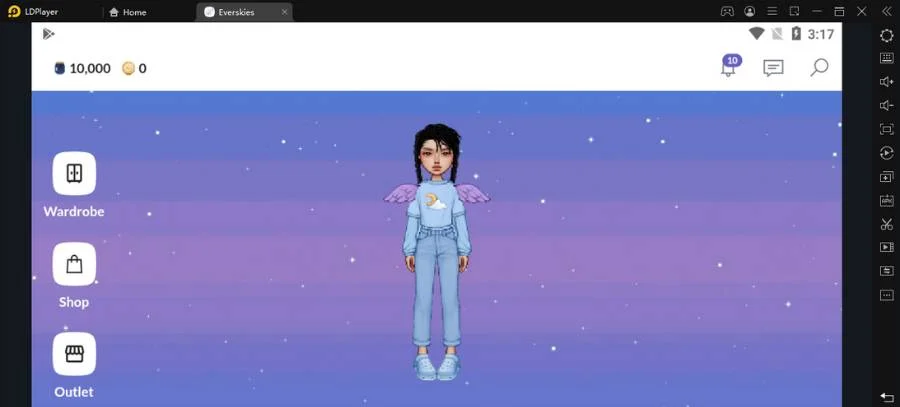Viewport: 900px width, 407px height.
Task: Take screenshot with scissors icon
Action: tap(886, 224)
